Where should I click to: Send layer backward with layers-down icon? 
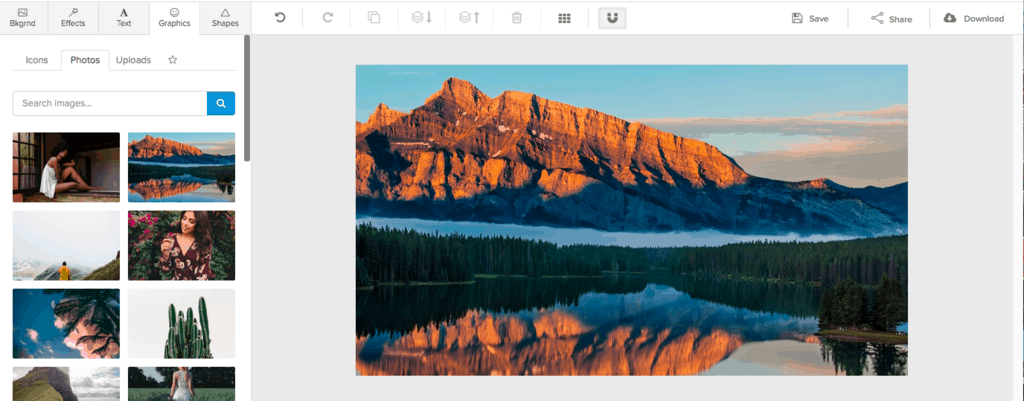pyautogui.click(x=422, y=18)
